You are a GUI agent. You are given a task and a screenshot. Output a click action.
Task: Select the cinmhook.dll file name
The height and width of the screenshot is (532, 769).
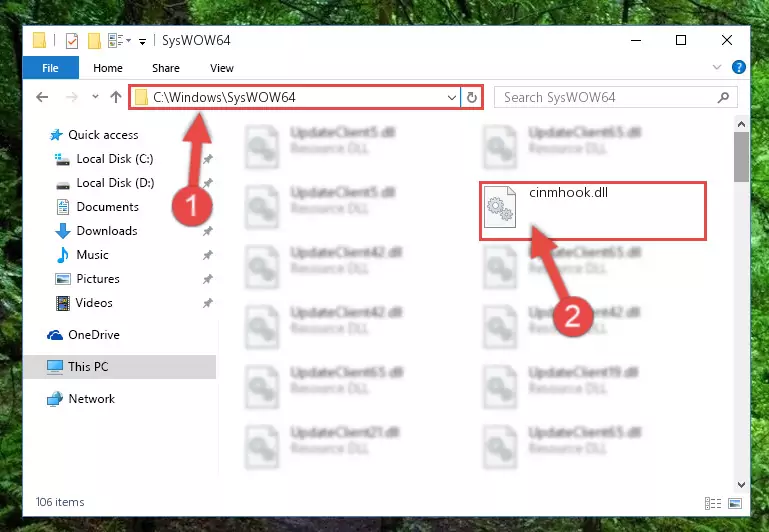(568, 193)
